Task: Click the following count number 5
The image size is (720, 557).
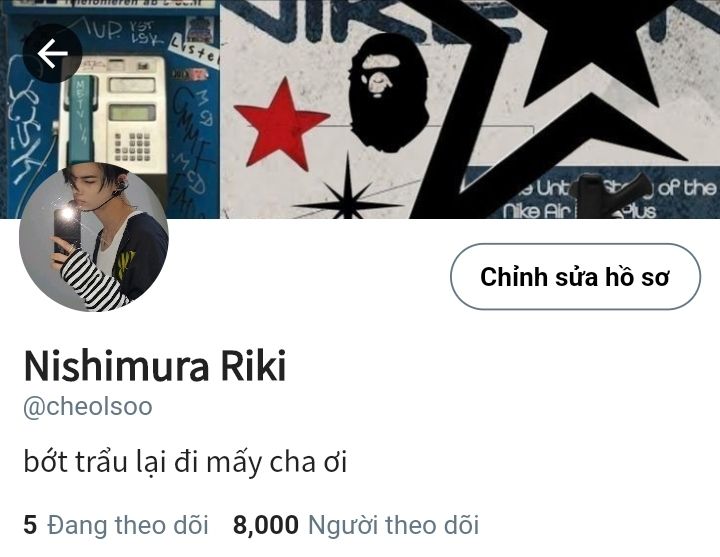Action: [30, 525]
